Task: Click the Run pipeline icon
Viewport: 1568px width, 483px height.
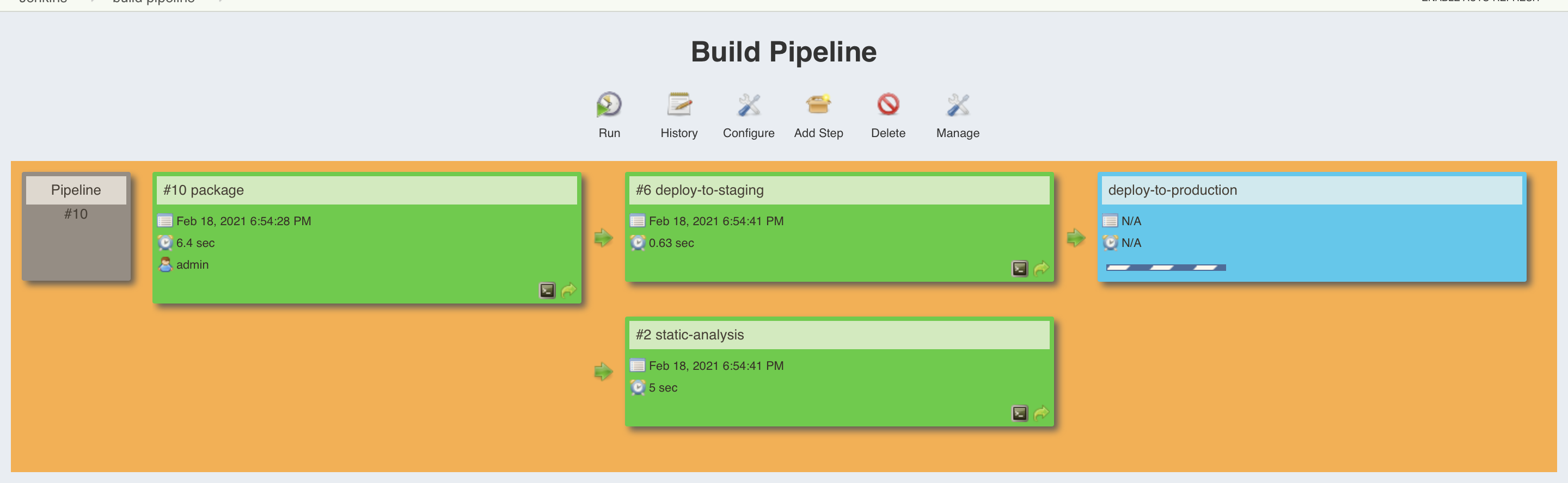Action: 609,104
